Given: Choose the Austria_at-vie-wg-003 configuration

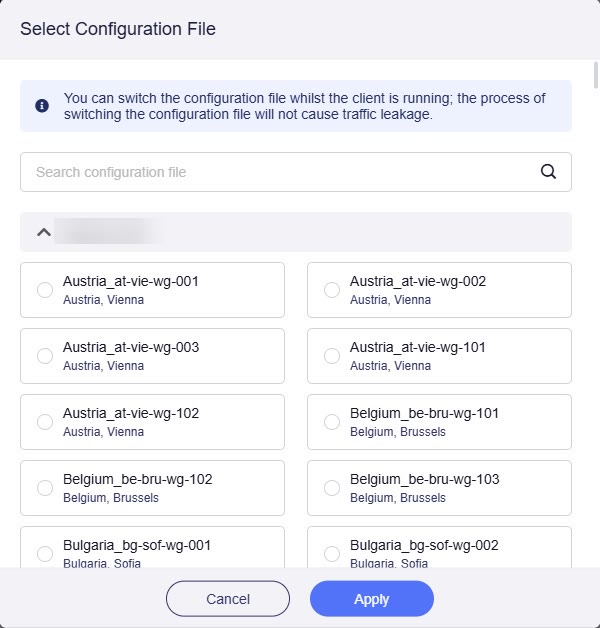Looking at the screenshot, I should [x=45, y=356].
